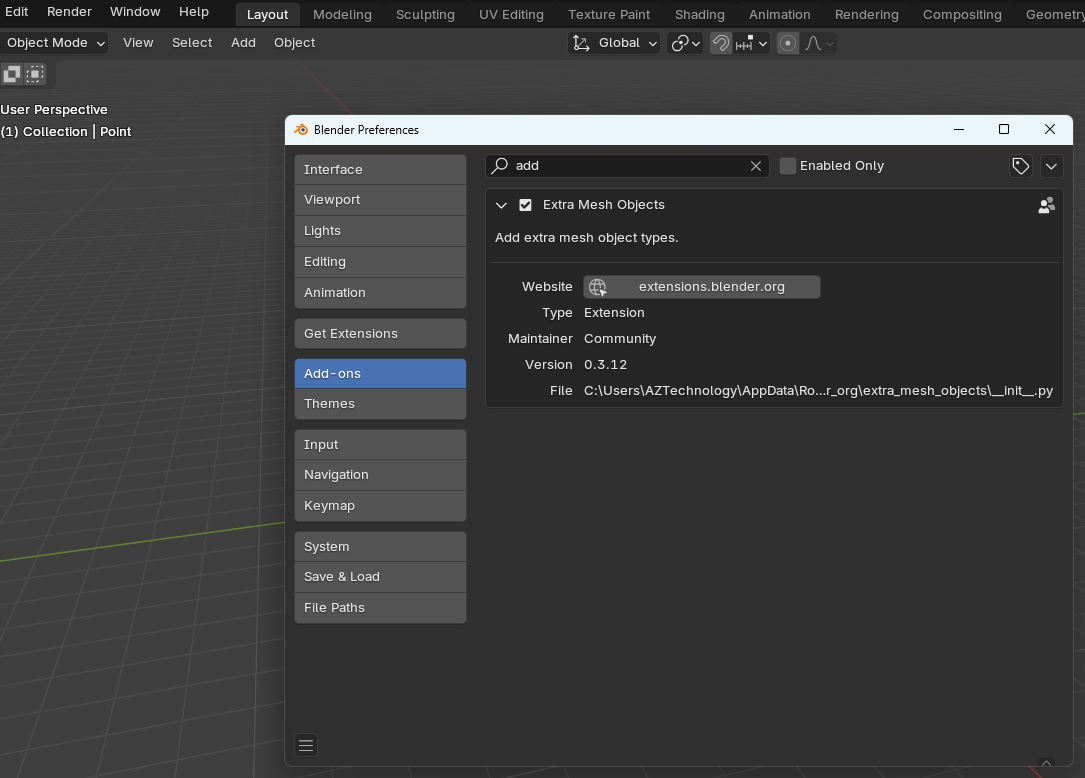This screenshot has width=1085, height=778.
Task: Open snapping options increment icon
Action: tap(751, 43)
